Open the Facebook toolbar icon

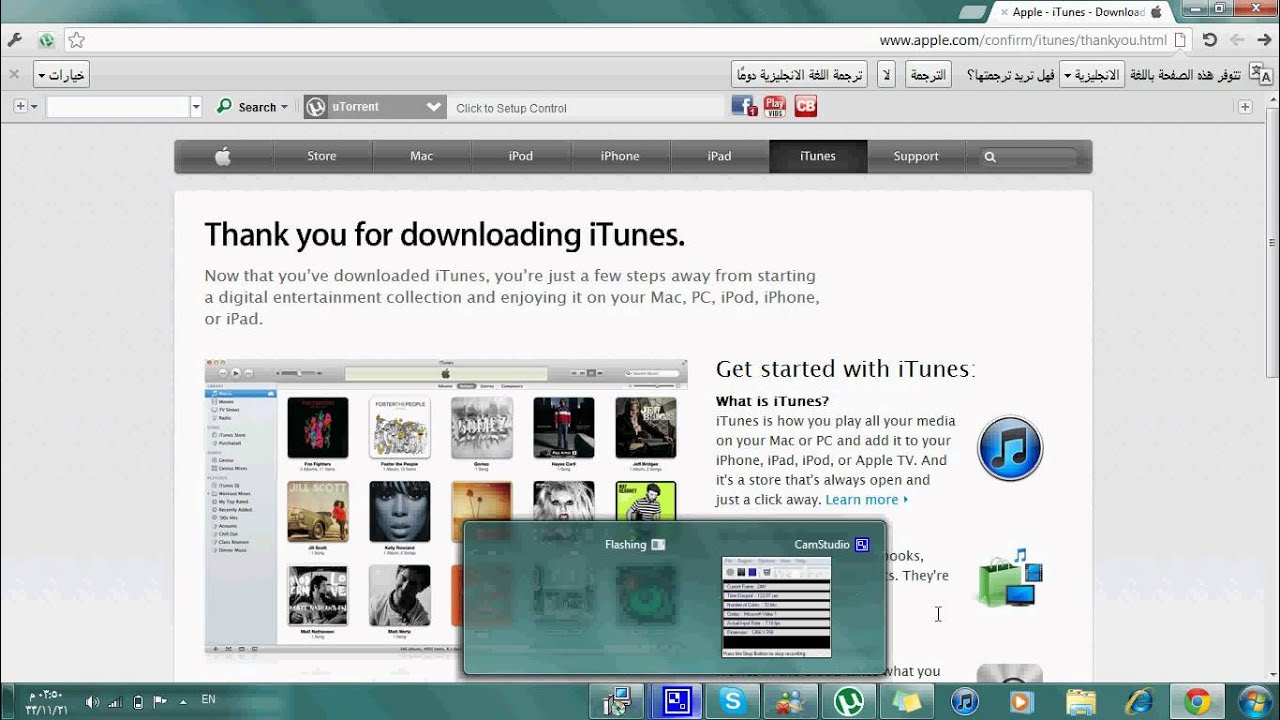point(744,106)
